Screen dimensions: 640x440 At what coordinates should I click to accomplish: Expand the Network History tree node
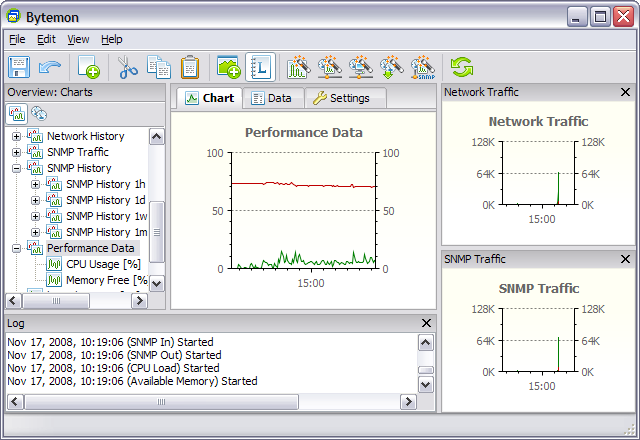(16, 136)
